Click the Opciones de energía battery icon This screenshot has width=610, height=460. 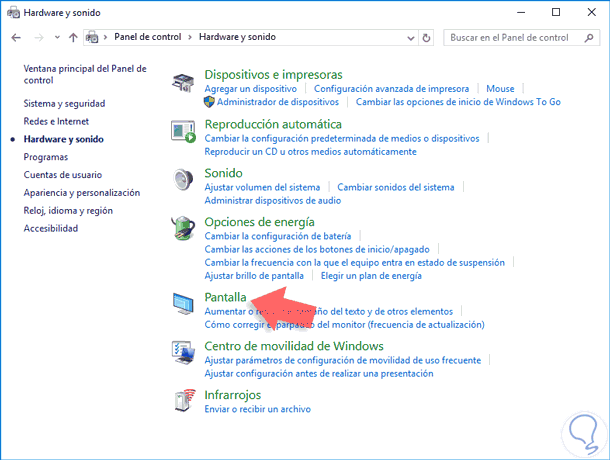pos(183,228)
